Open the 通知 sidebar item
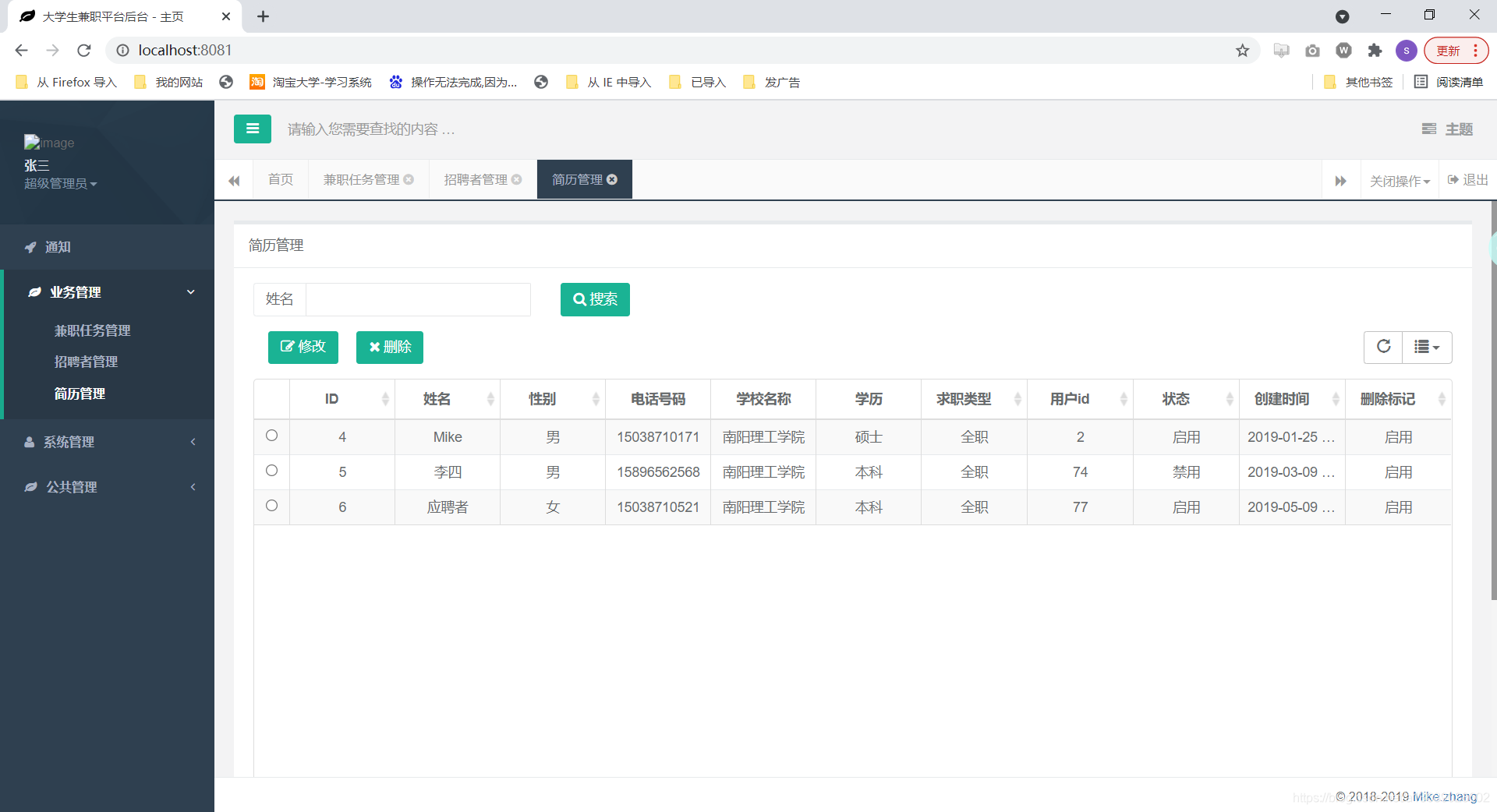 tap(108, 247)
